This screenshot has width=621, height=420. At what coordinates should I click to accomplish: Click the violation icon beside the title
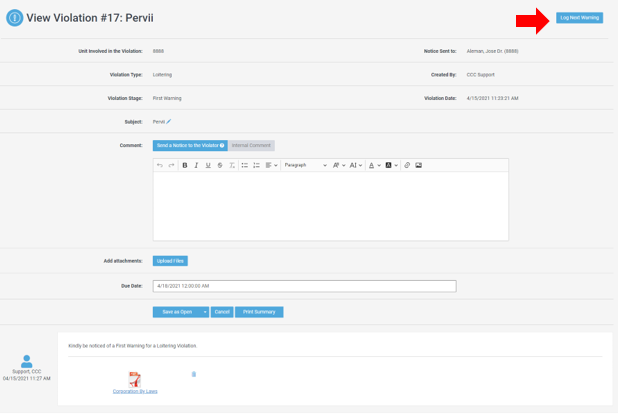coord(15,18)
